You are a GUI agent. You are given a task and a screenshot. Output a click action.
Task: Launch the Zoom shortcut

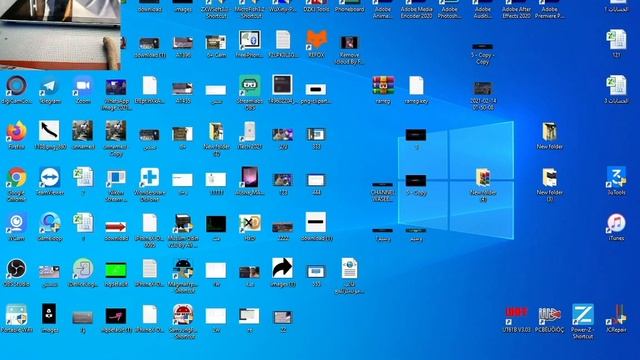[83, 87]
